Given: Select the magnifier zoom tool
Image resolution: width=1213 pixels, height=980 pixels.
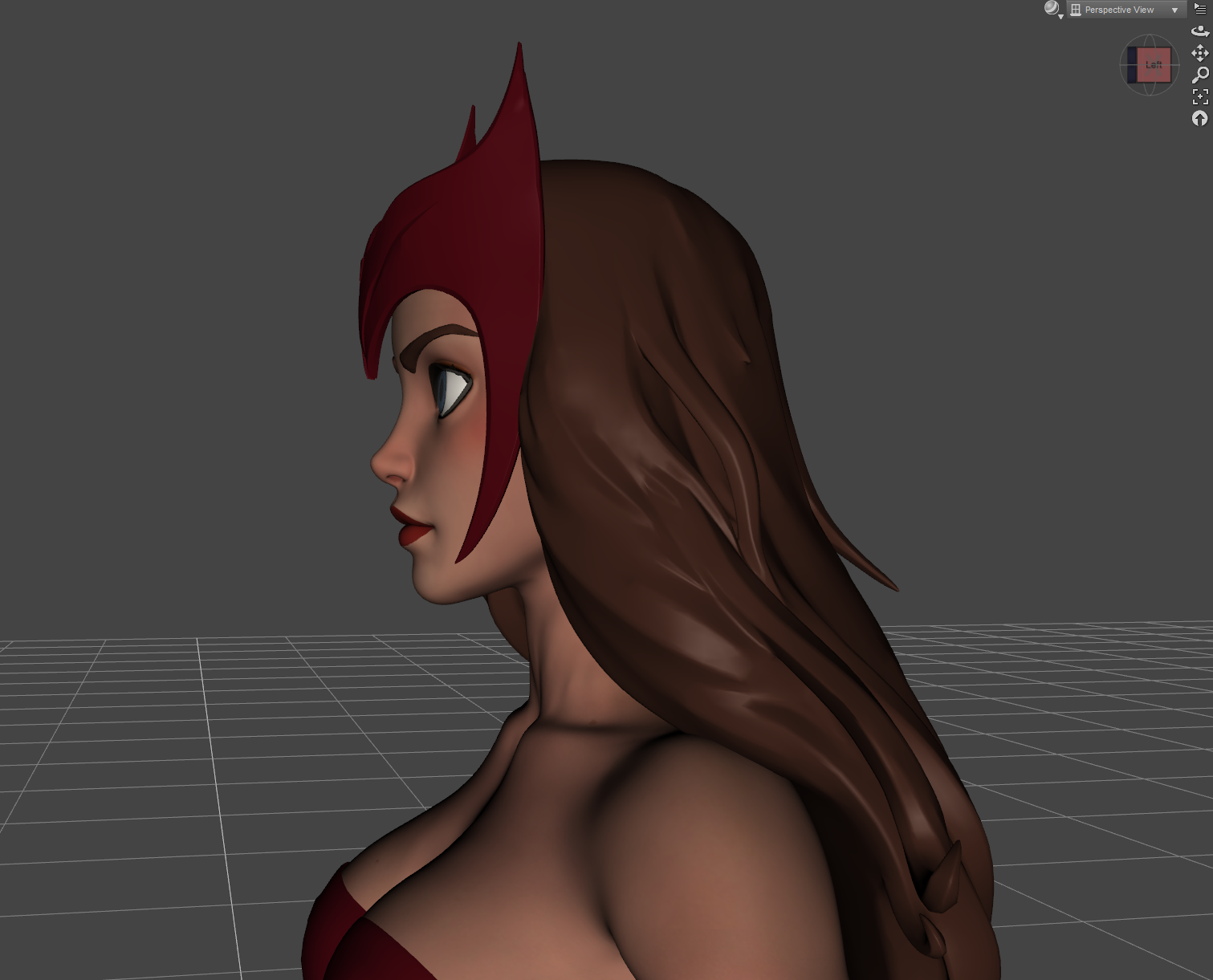Looking at the screenshot, I should point(1200,75).
